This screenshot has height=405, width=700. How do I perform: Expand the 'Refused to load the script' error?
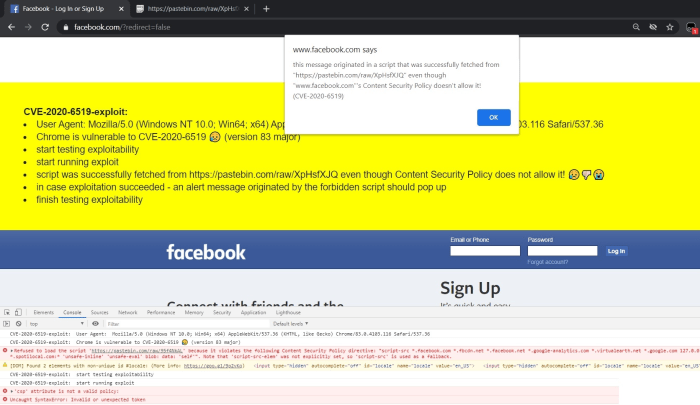click(12, 351)
